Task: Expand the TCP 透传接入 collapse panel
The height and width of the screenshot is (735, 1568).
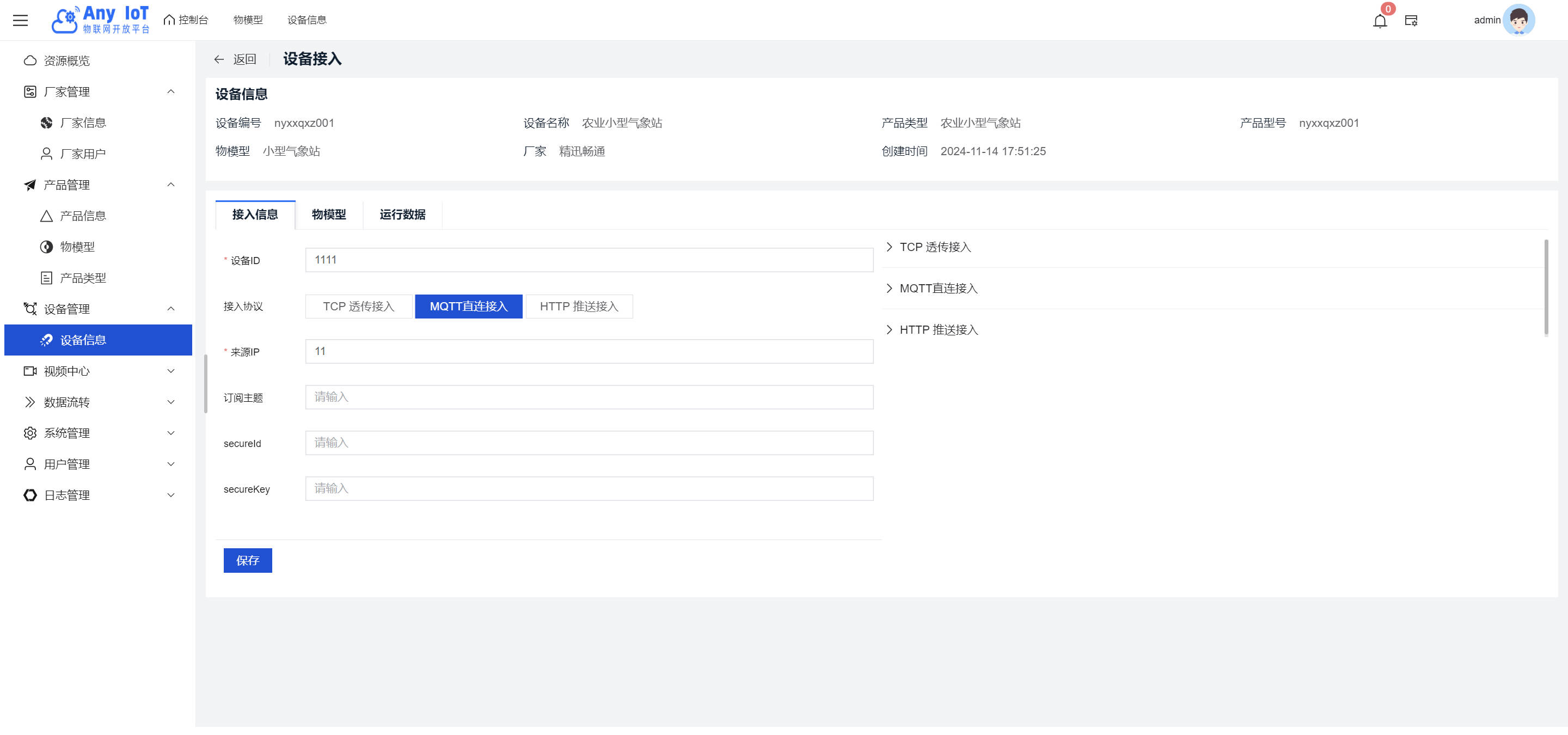Action: point(934,247)
